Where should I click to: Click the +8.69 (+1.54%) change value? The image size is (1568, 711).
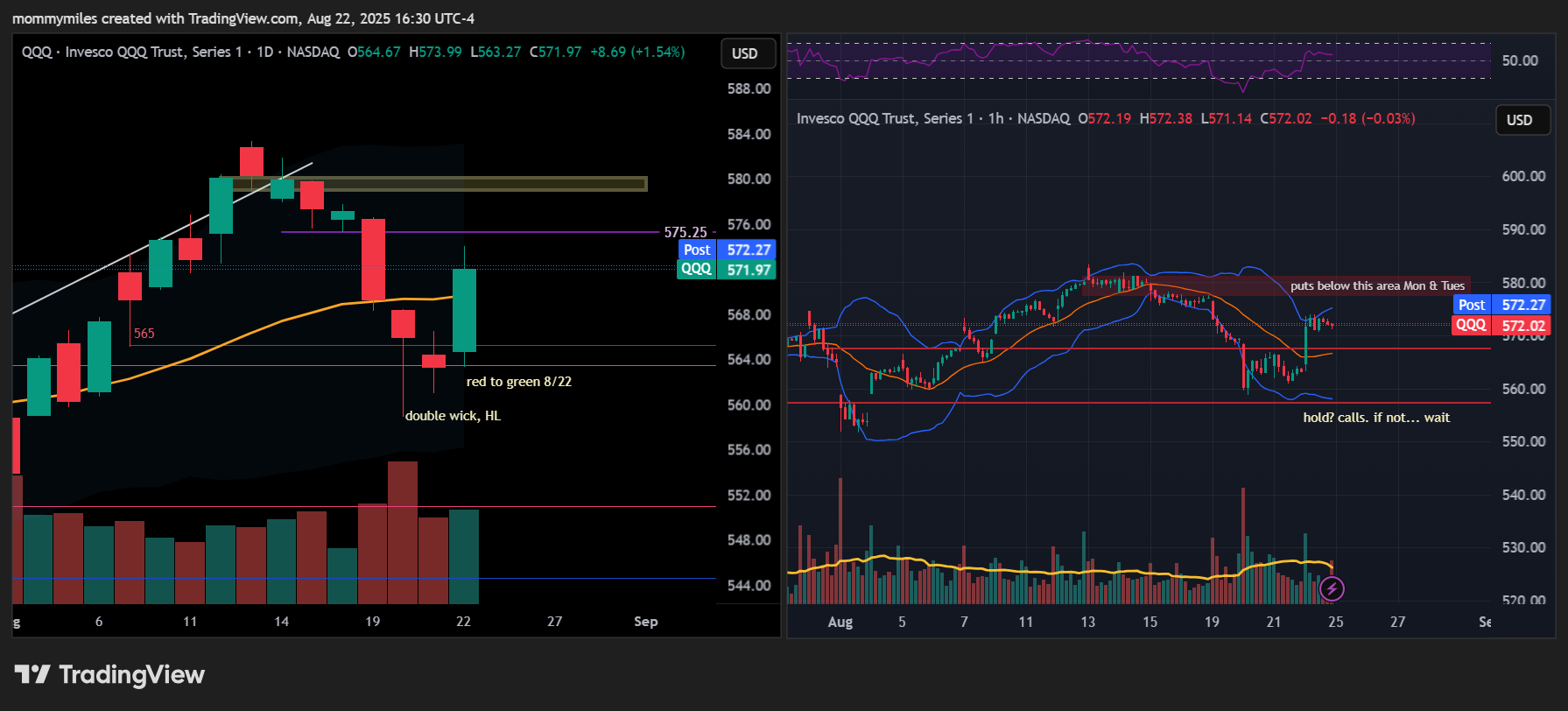637,52
